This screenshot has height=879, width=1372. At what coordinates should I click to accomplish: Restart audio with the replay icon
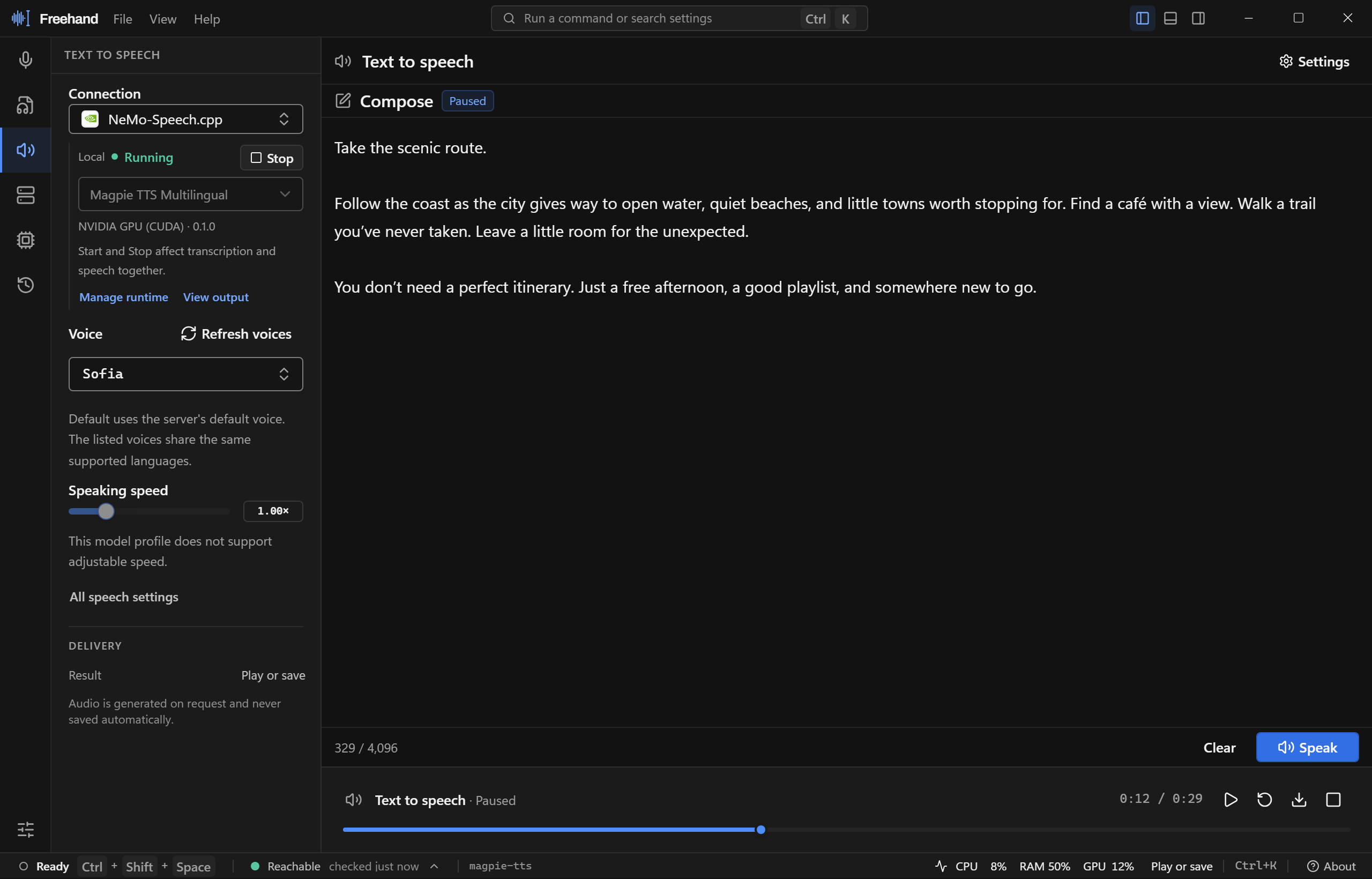[1265, 800]
